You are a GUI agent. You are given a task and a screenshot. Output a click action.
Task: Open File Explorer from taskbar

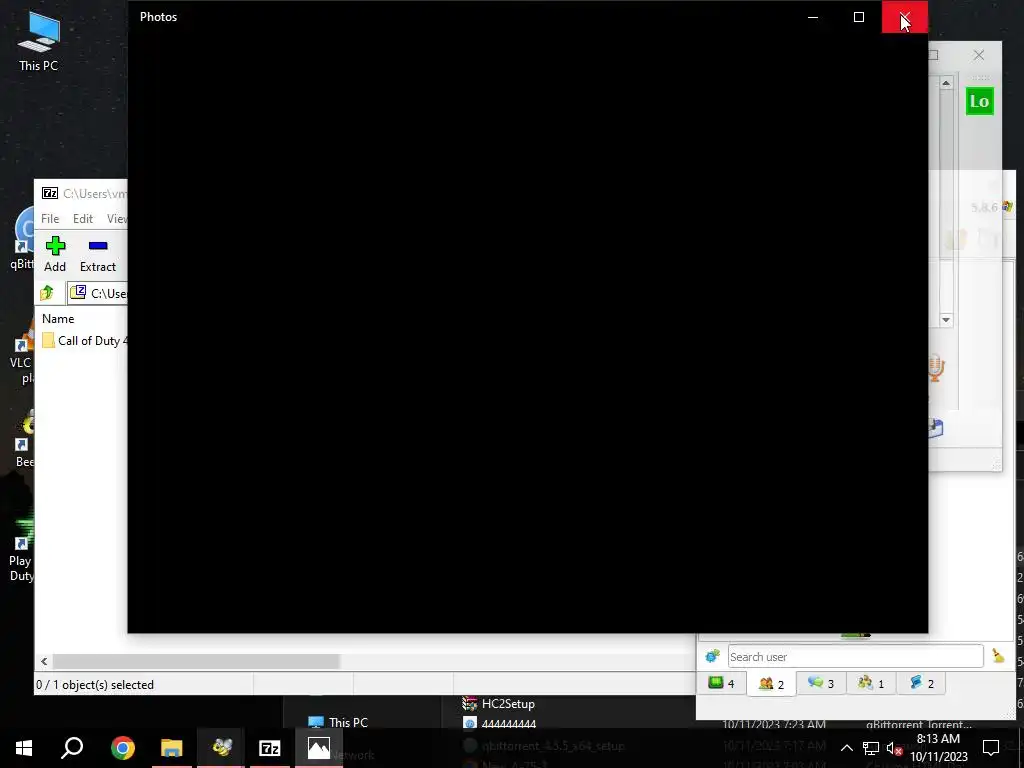click(172, 748)
